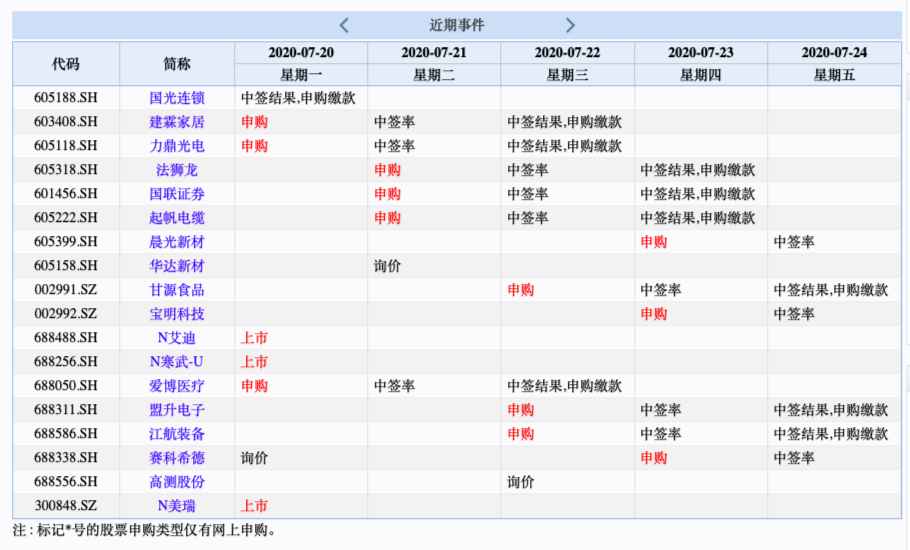Open stock link N寒武-U
Viewport: 910px width, 550px height.
(x=177, y=361)
